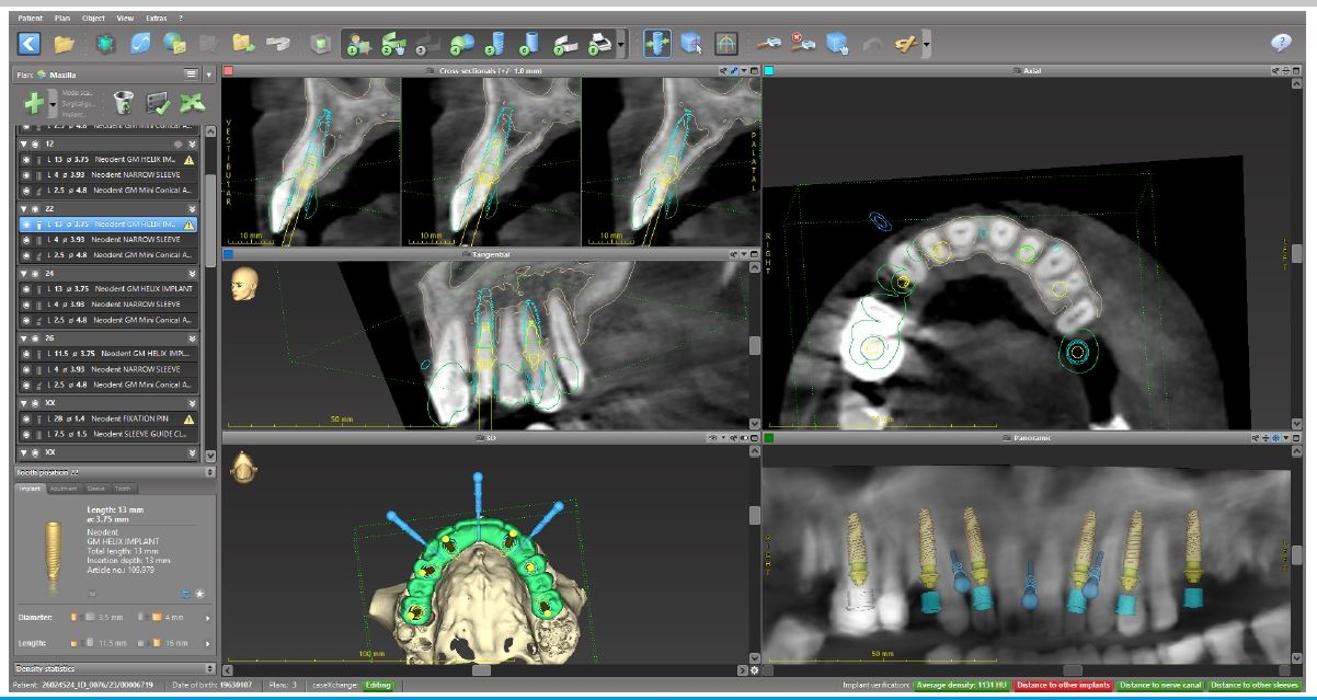Open the Plan Maxilla dropdown arrow
The image size is (1317, 700).
pyautogui.click(x=208, y=74)
